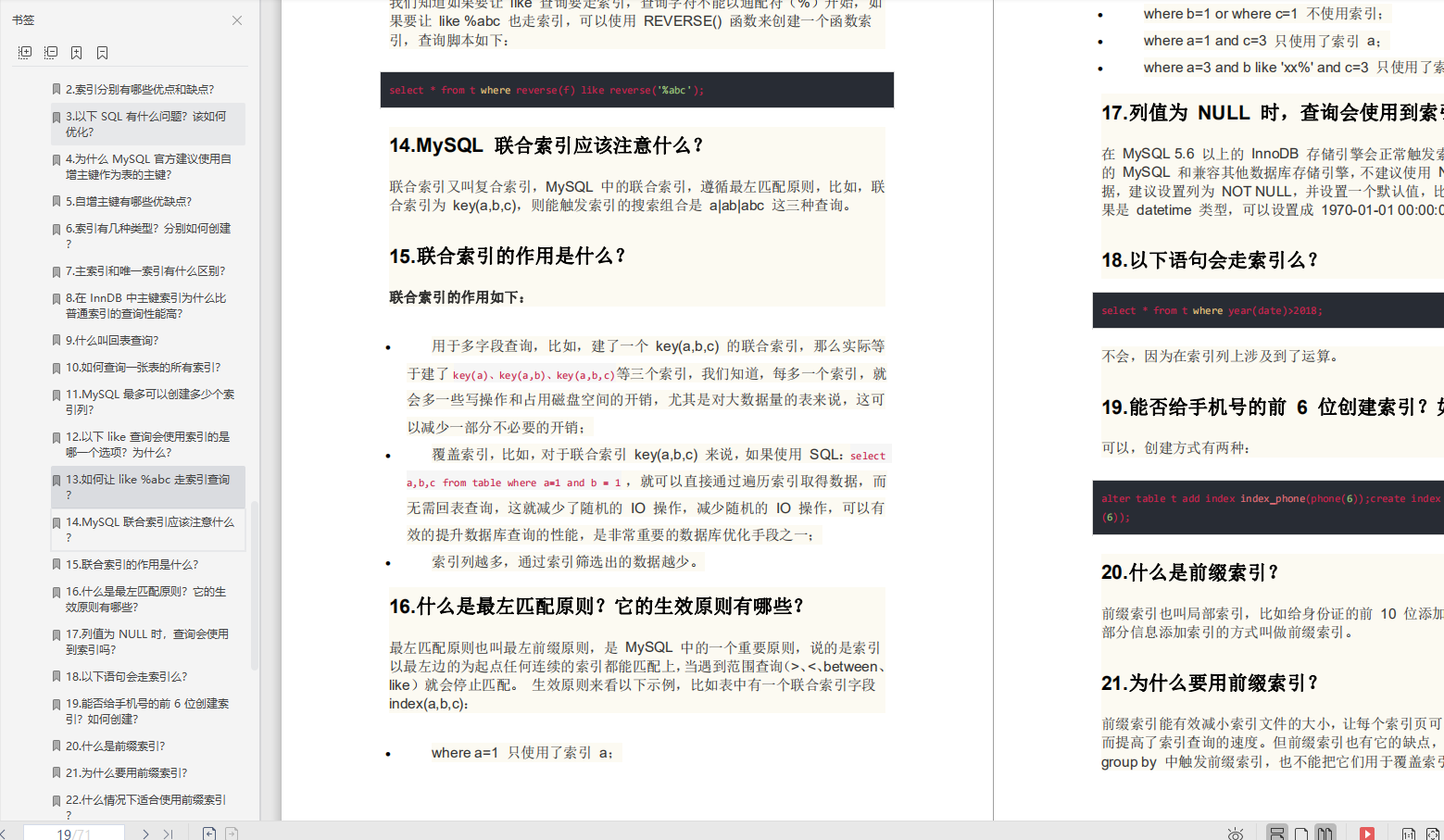Click page heading 20.什么是前缀索引?

[1189, 572]
